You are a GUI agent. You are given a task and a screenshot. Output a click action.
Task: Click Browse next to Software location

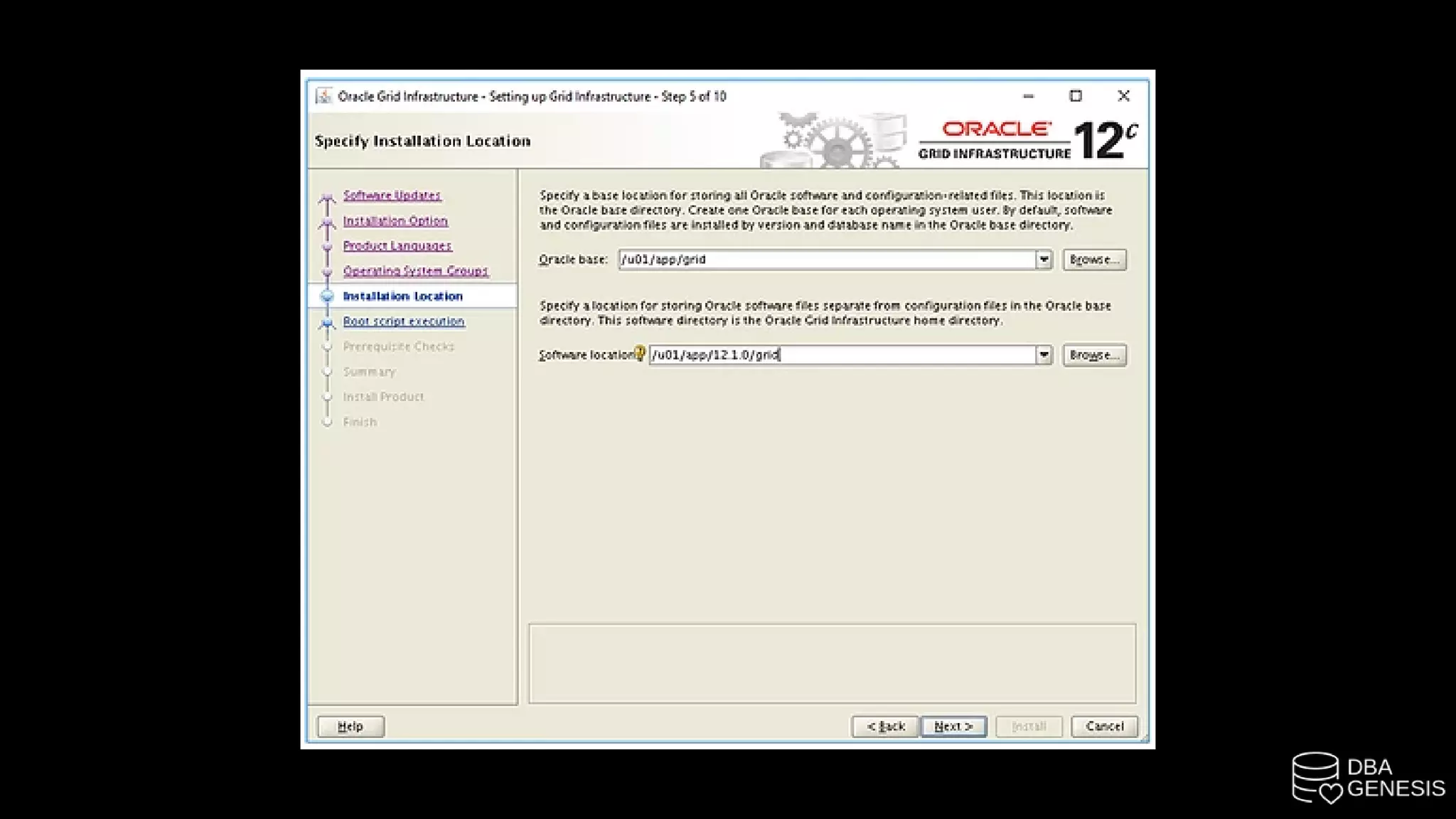click(1094, 355)
